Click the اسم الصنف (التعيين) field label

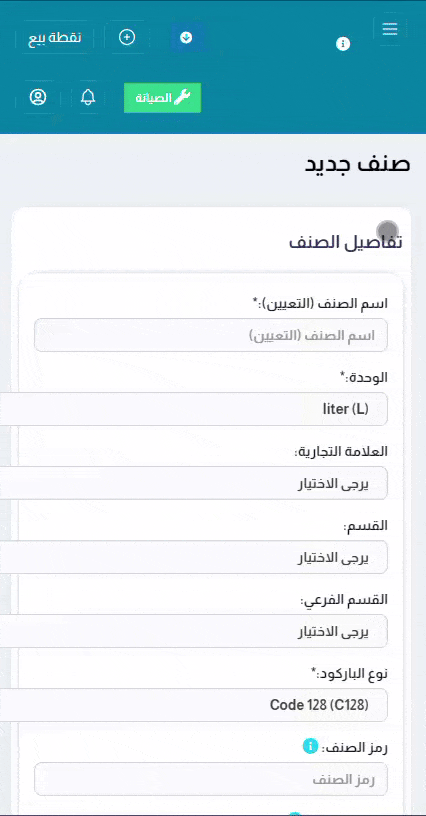(x=320, y=304)
